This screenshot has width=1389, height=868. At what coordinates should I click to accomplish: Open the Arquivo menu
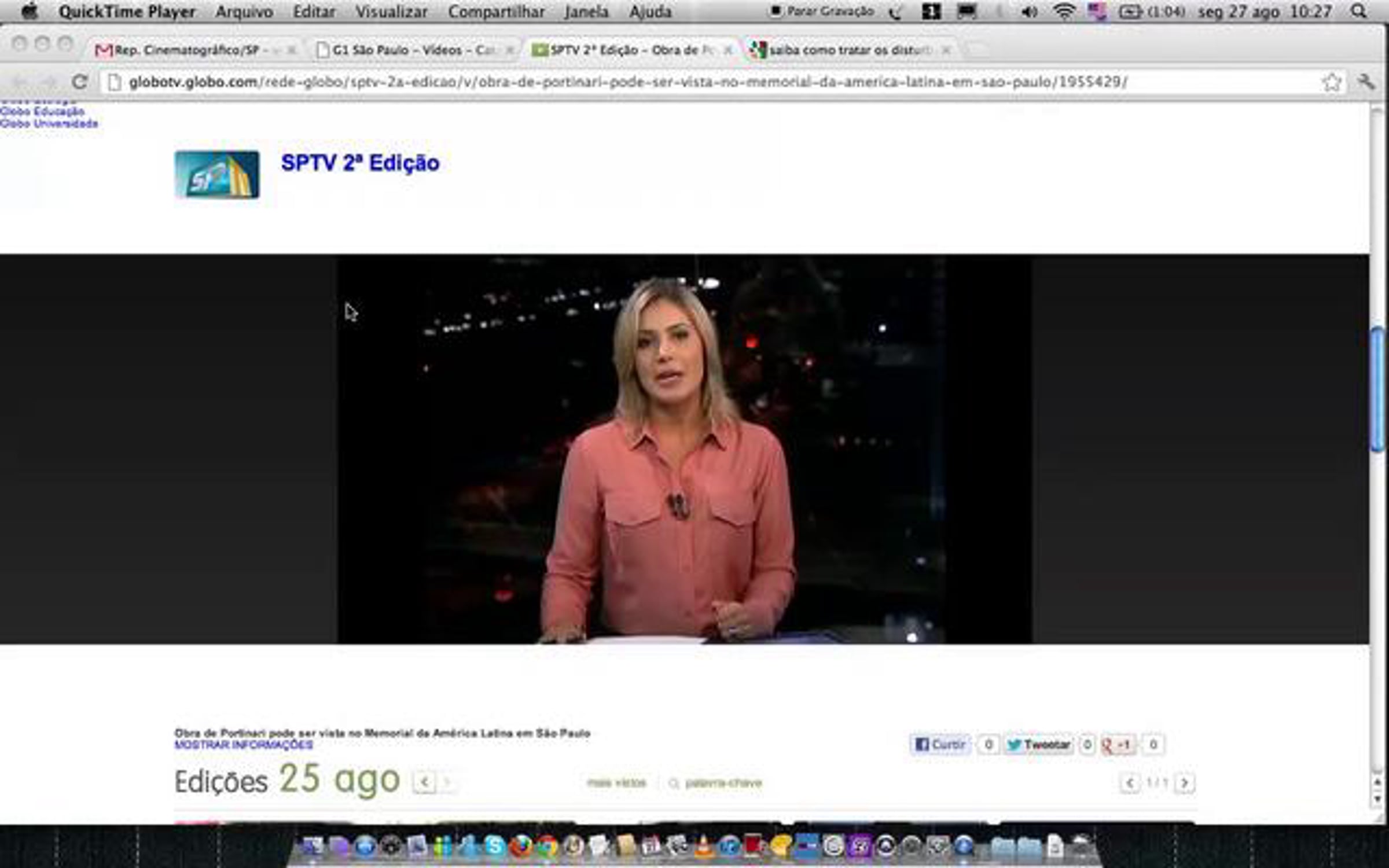[x=244, y=12]
